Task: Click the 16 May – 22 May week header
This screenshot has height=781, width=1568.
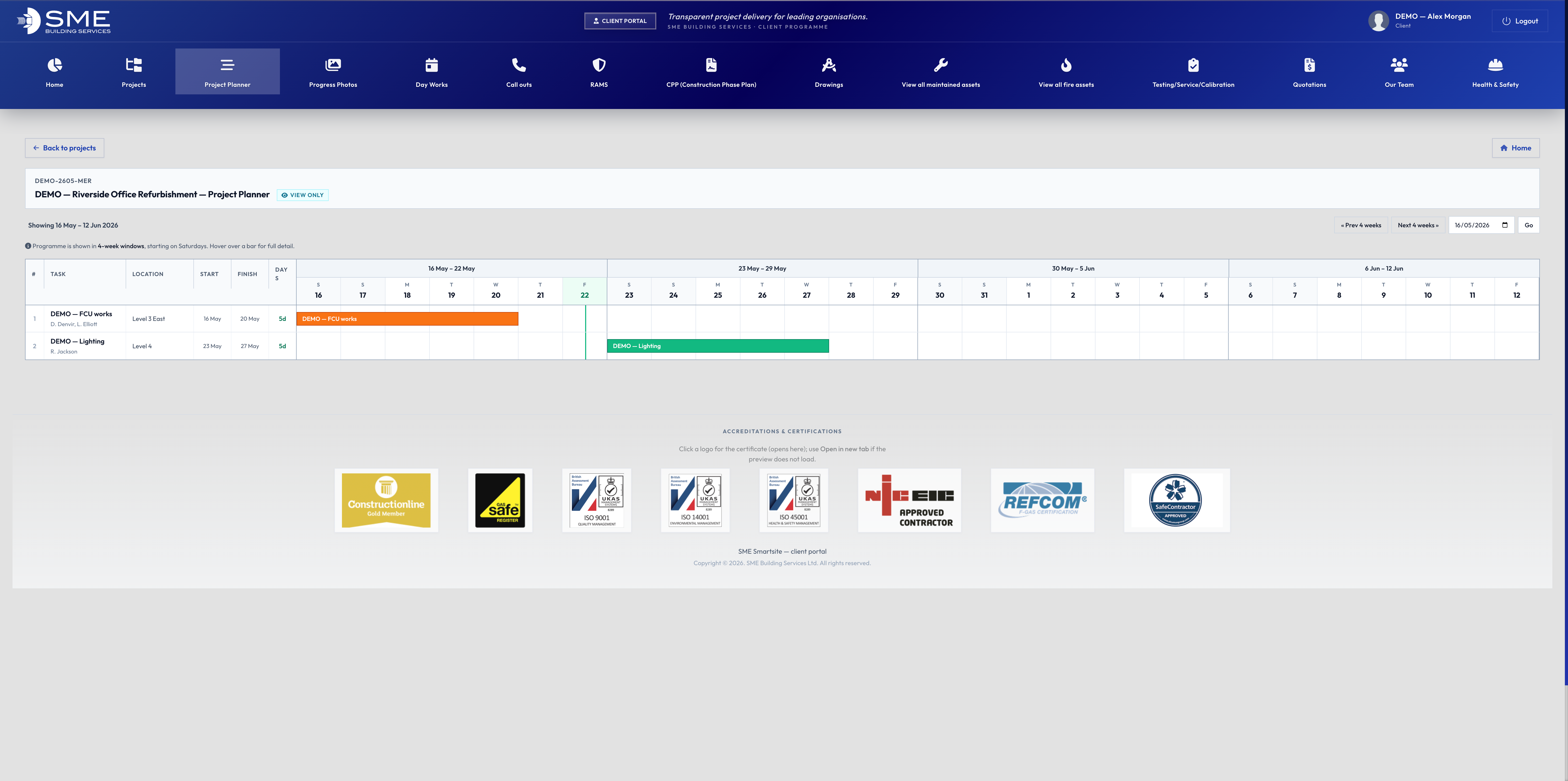Action: (452, 269)
